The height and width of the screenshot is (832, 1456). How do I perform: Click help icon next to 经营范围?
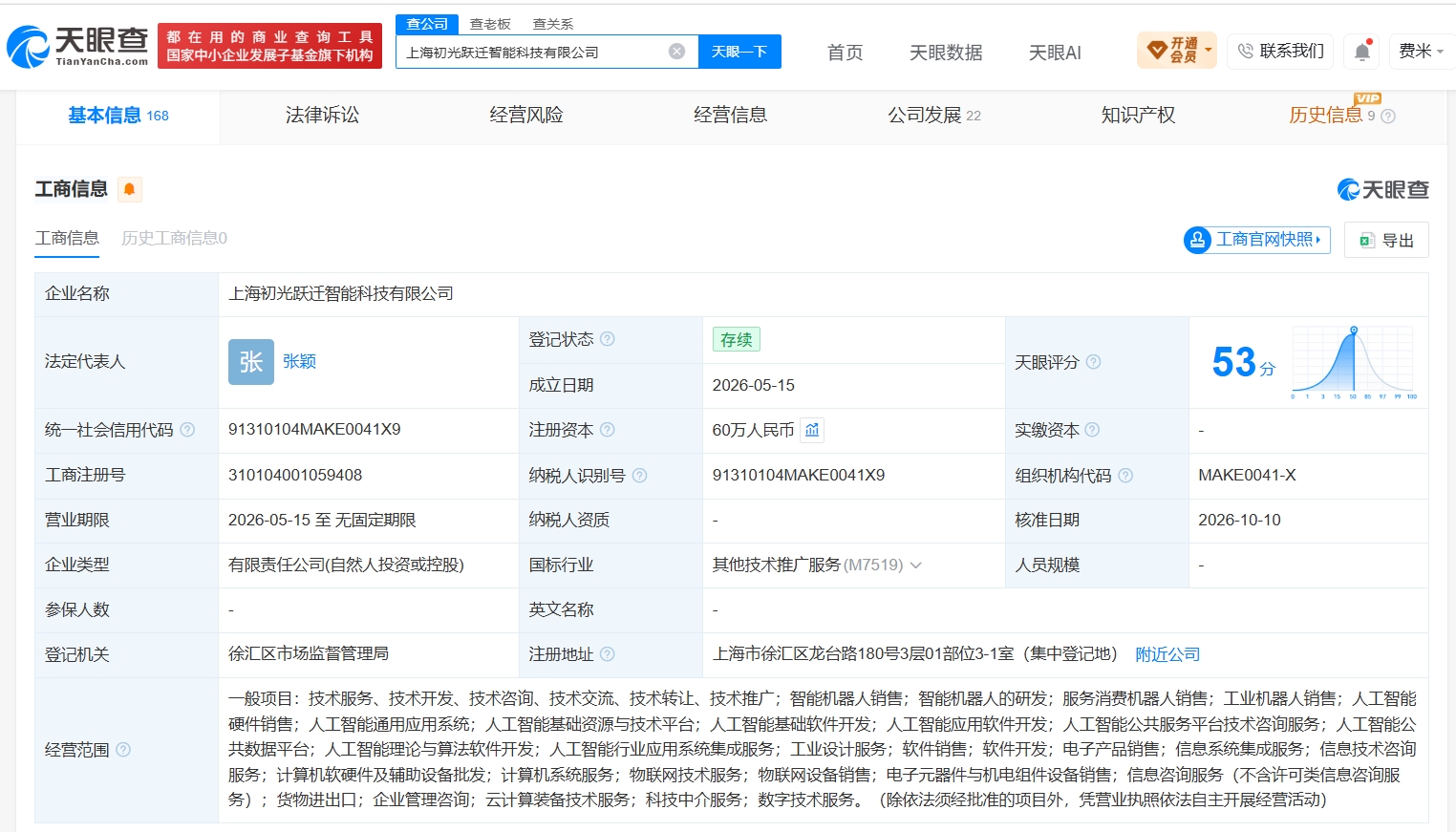(123, 750)
